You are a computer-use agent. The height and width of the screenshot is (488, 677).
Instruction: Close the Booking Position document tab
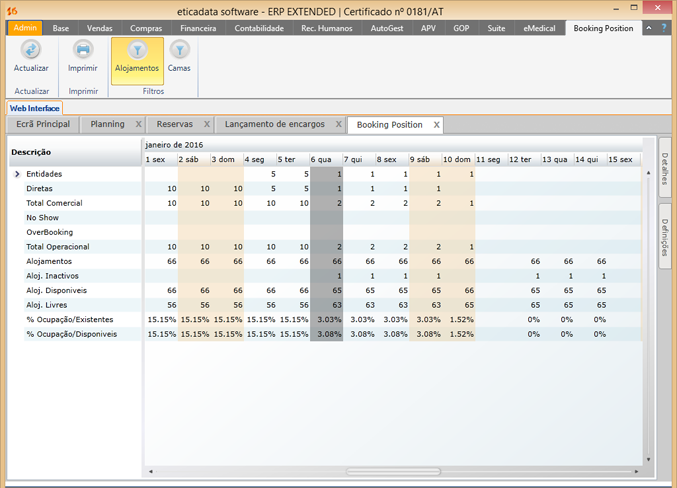[437, 125]
